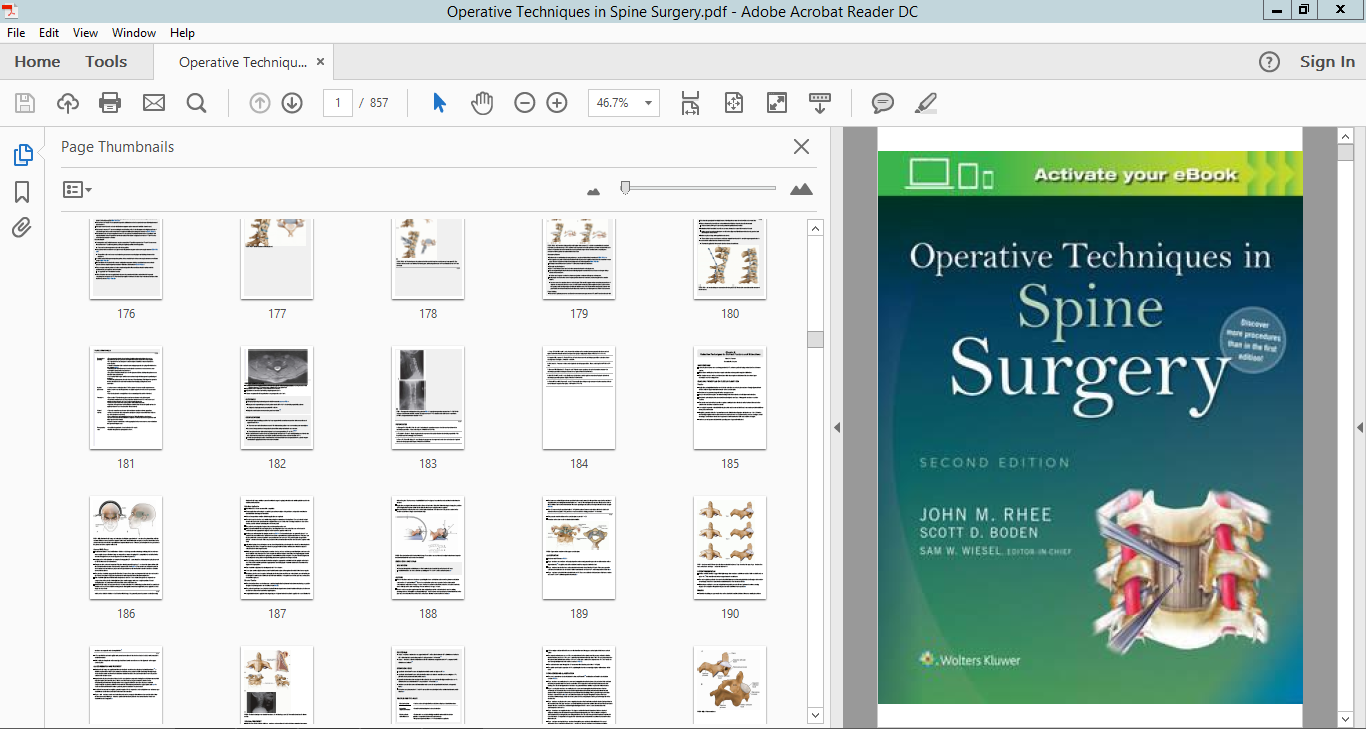
Task: Select page 180 thumbnail
Action: click(x=730, y=259)
